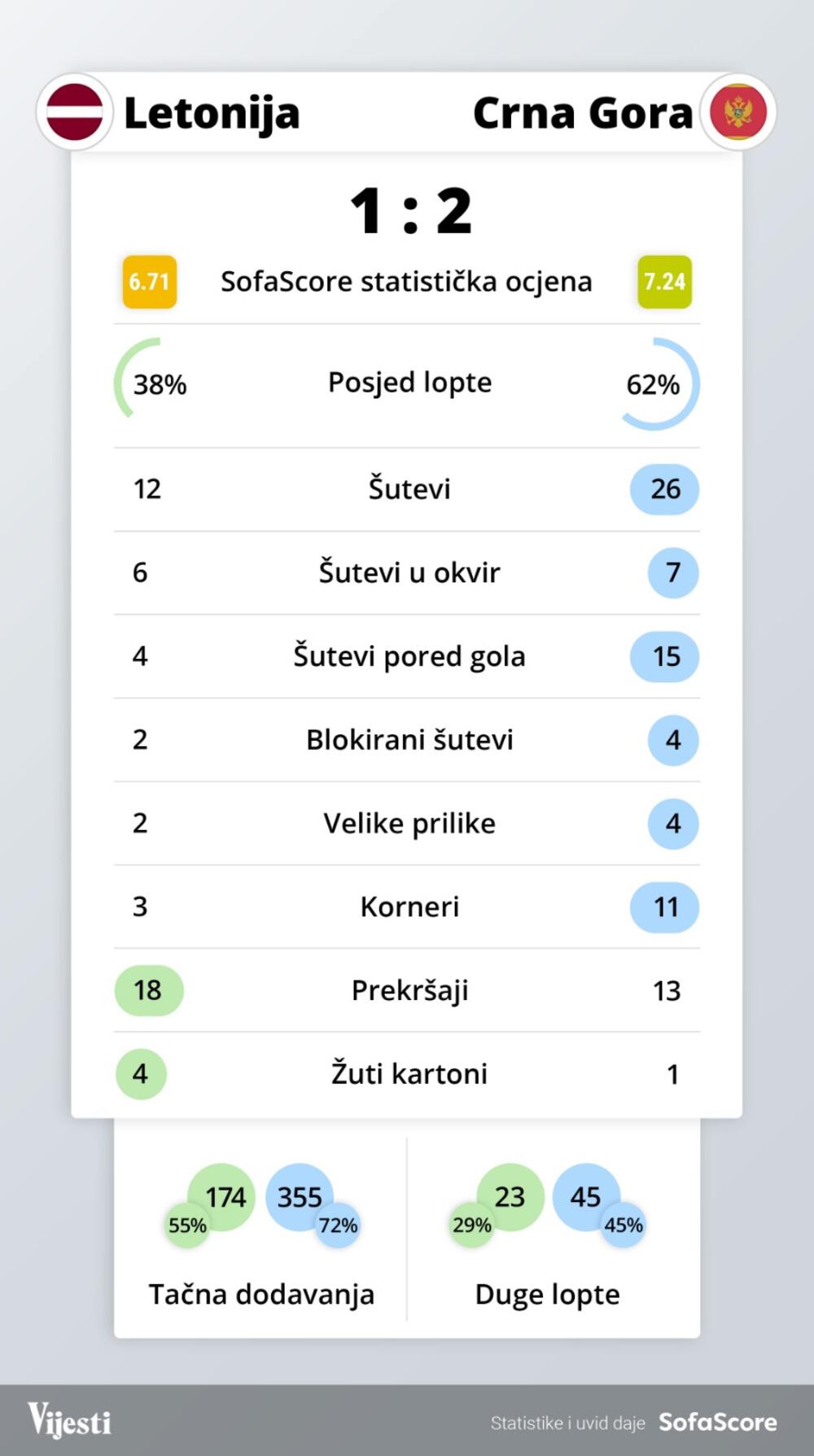Click the green 18 fouls bubble

pyautogui.click(x=148, y=990)
